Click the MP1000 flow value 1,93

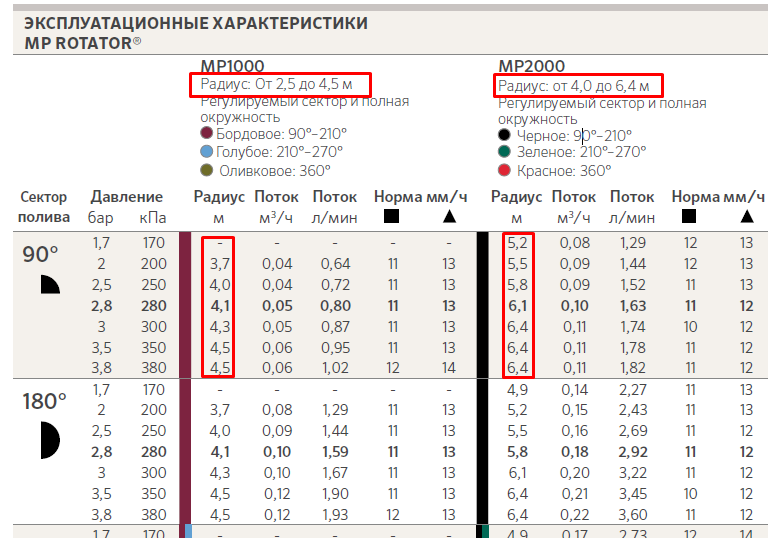(x=336, y=515)
